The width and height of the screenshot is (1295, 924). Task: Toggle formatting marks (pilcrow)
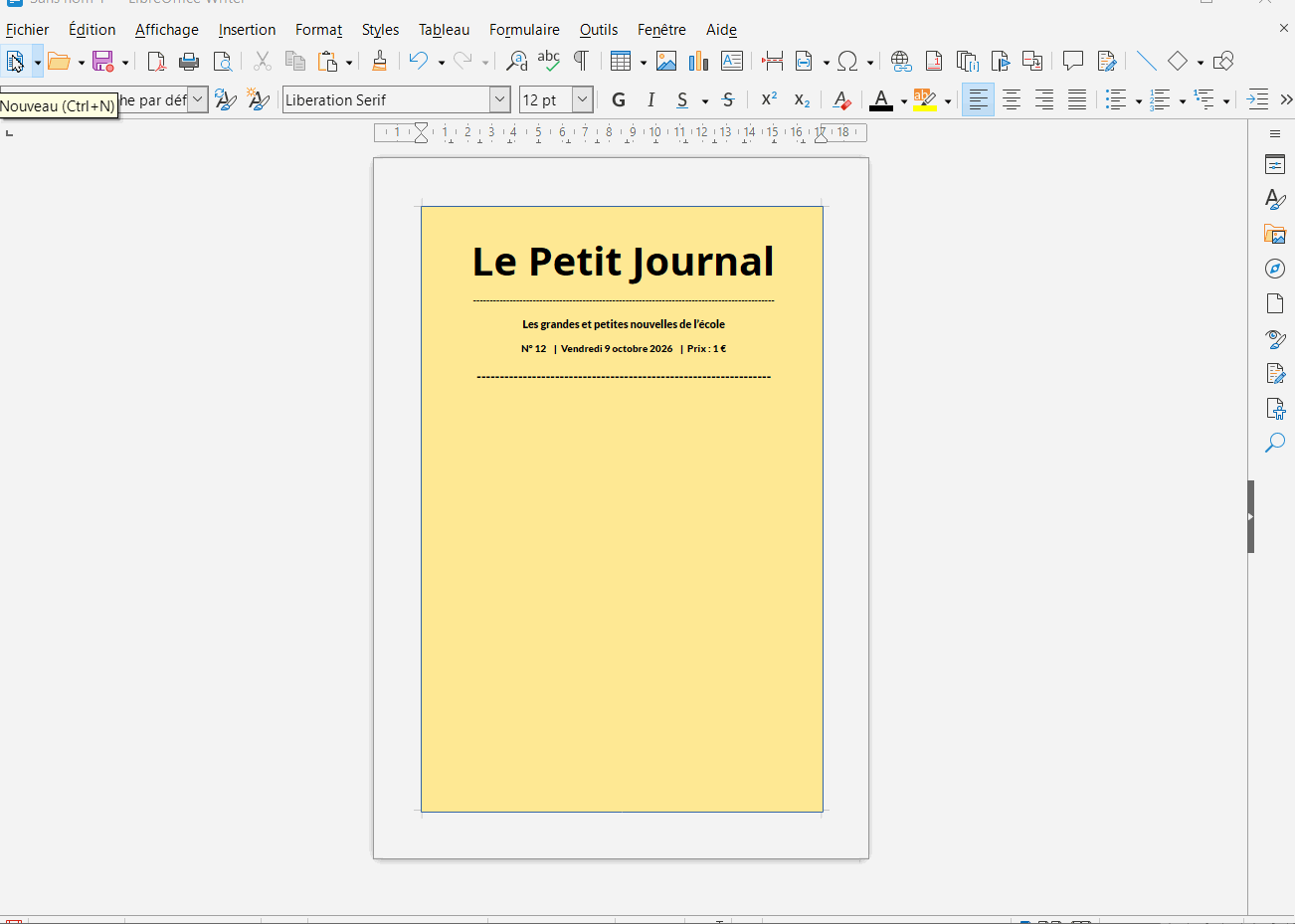click(x=581, y=62)
